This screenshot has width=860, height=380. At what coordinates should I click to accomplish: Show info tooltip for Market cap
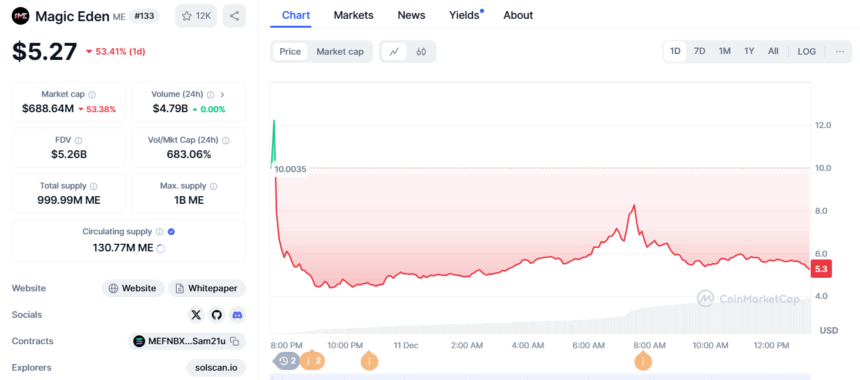point(92,94)
